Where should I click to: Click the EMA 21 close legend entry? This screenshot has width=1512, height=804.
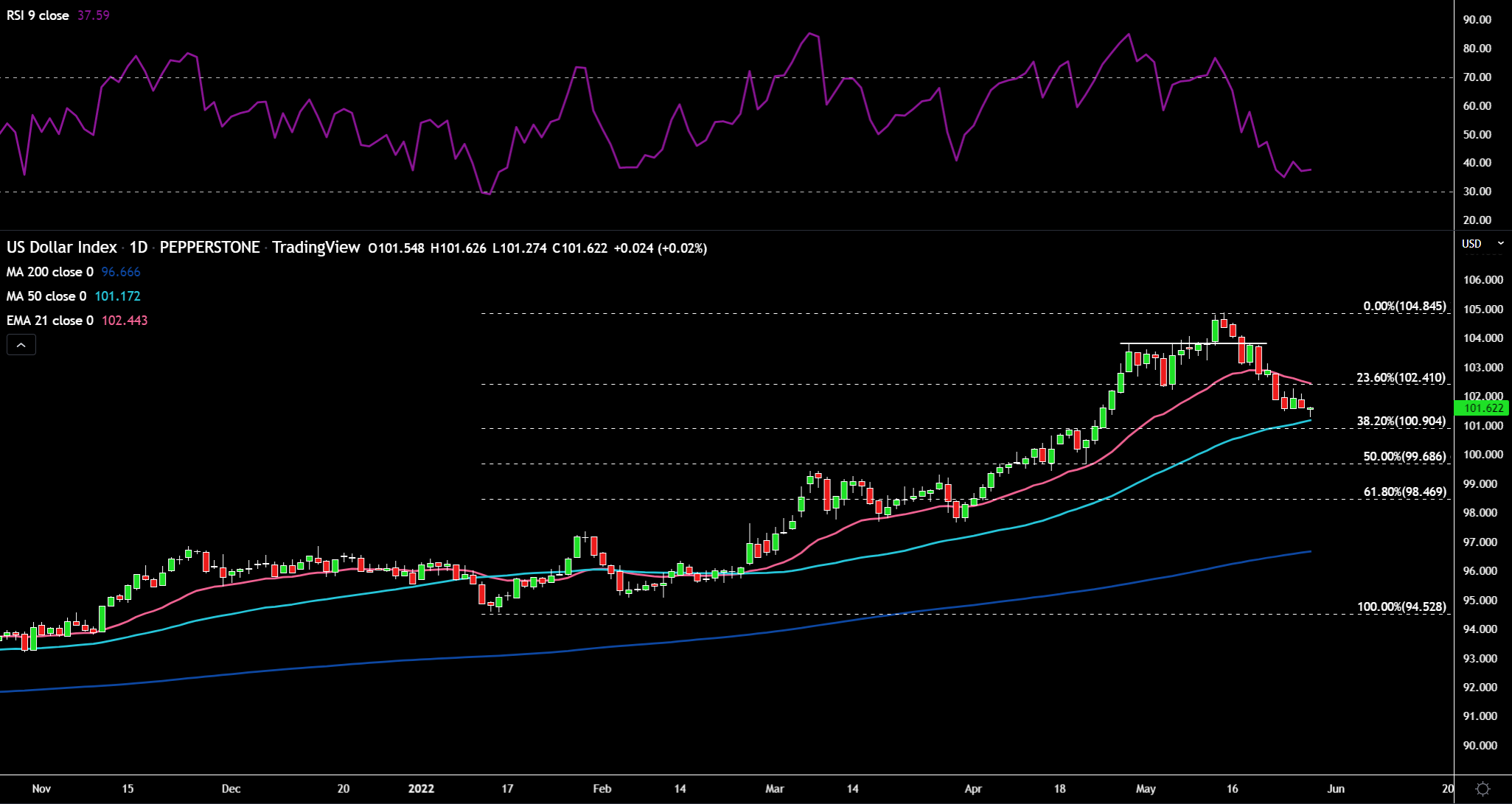point(50,321)
